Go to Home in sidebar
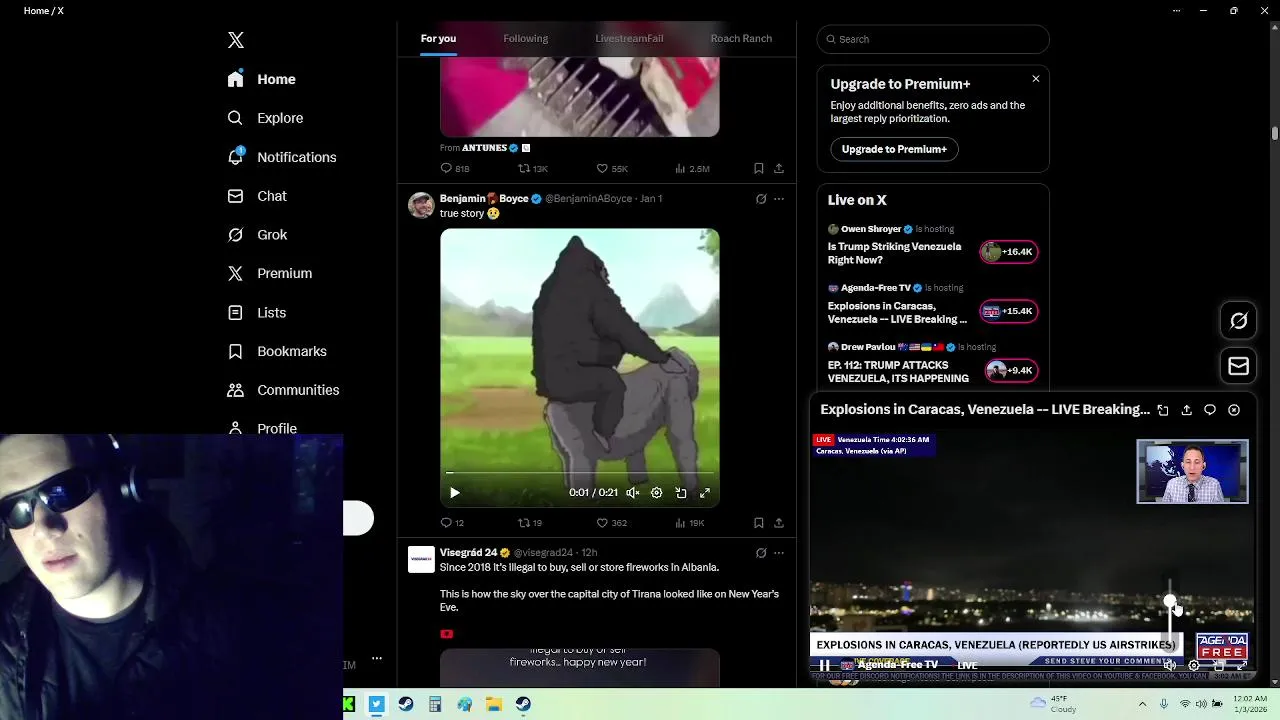This screenshot has width=1280, height=720. click(x=261, y=79)
